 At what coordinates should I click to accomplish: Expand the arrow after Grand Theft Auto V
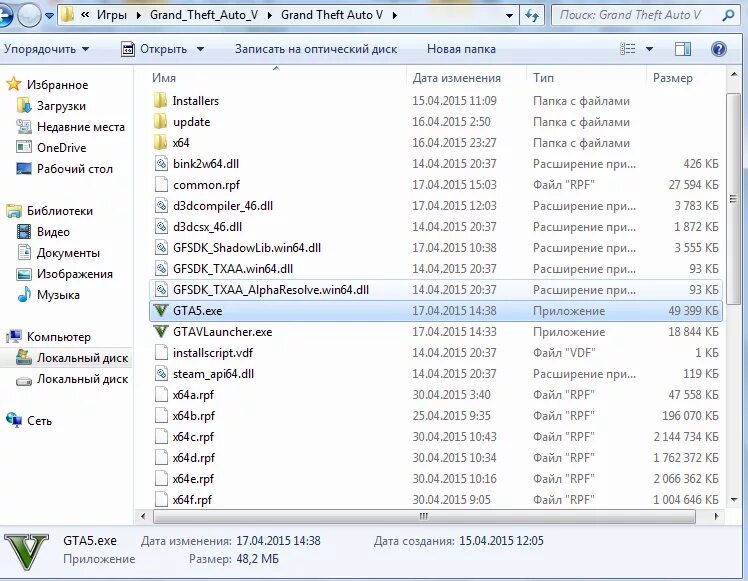click(x=395, y=15)
